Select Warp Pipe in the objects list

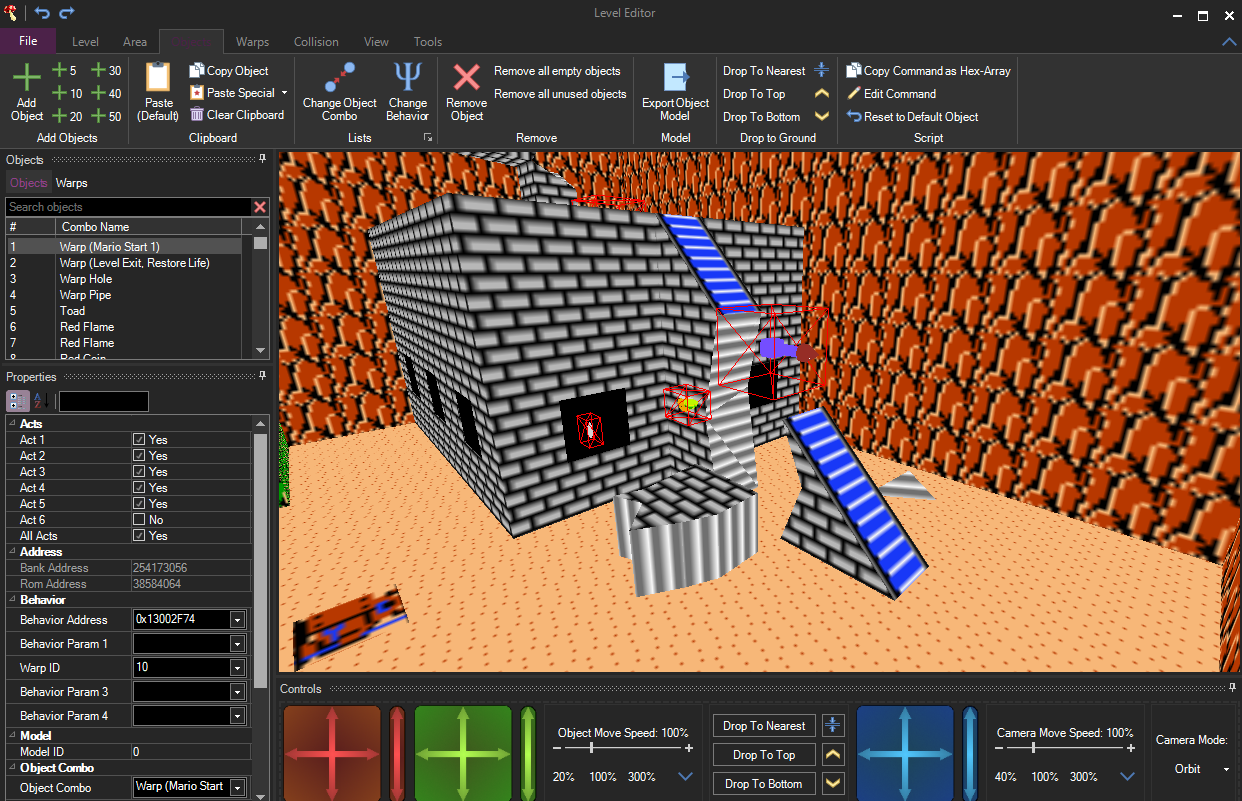coord(85,295)
